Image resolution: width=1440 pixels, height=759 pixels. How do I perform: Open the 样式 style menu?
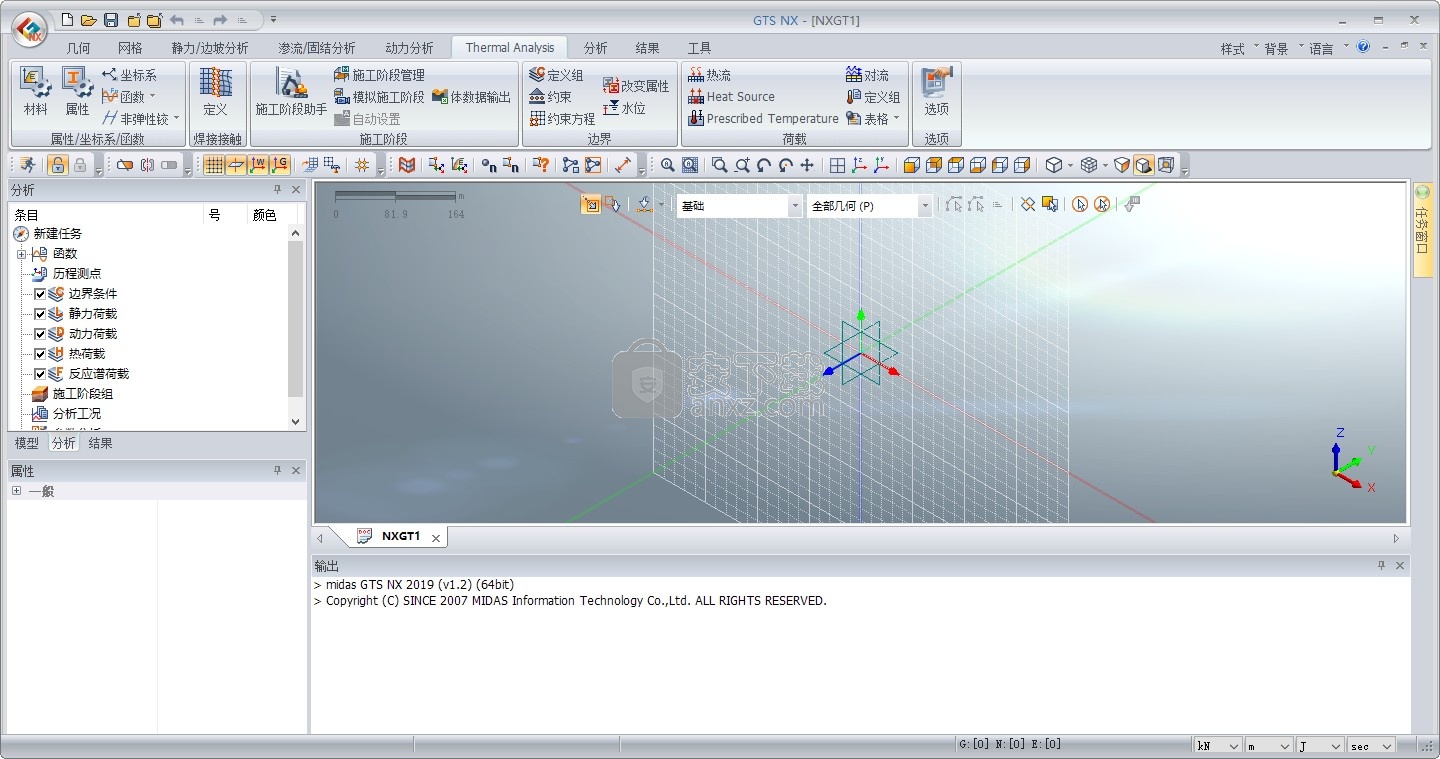[x=1238, y=49]
